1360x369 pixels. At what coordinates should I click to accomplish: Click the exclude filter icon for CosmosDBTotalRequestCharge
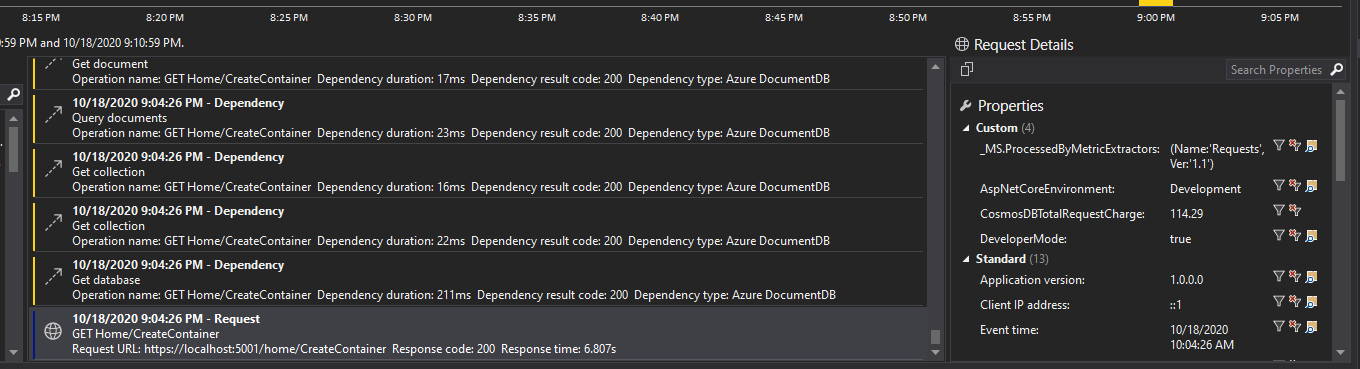pos(1295,209)
